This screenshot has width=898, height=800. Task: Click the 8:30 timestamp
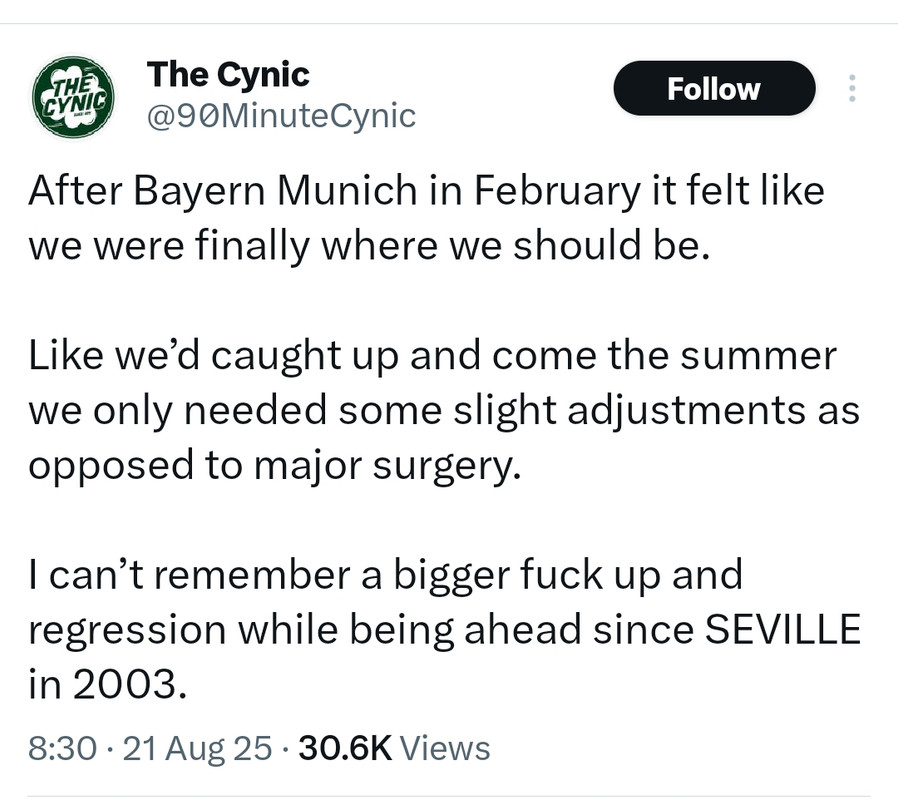[62, 748]
